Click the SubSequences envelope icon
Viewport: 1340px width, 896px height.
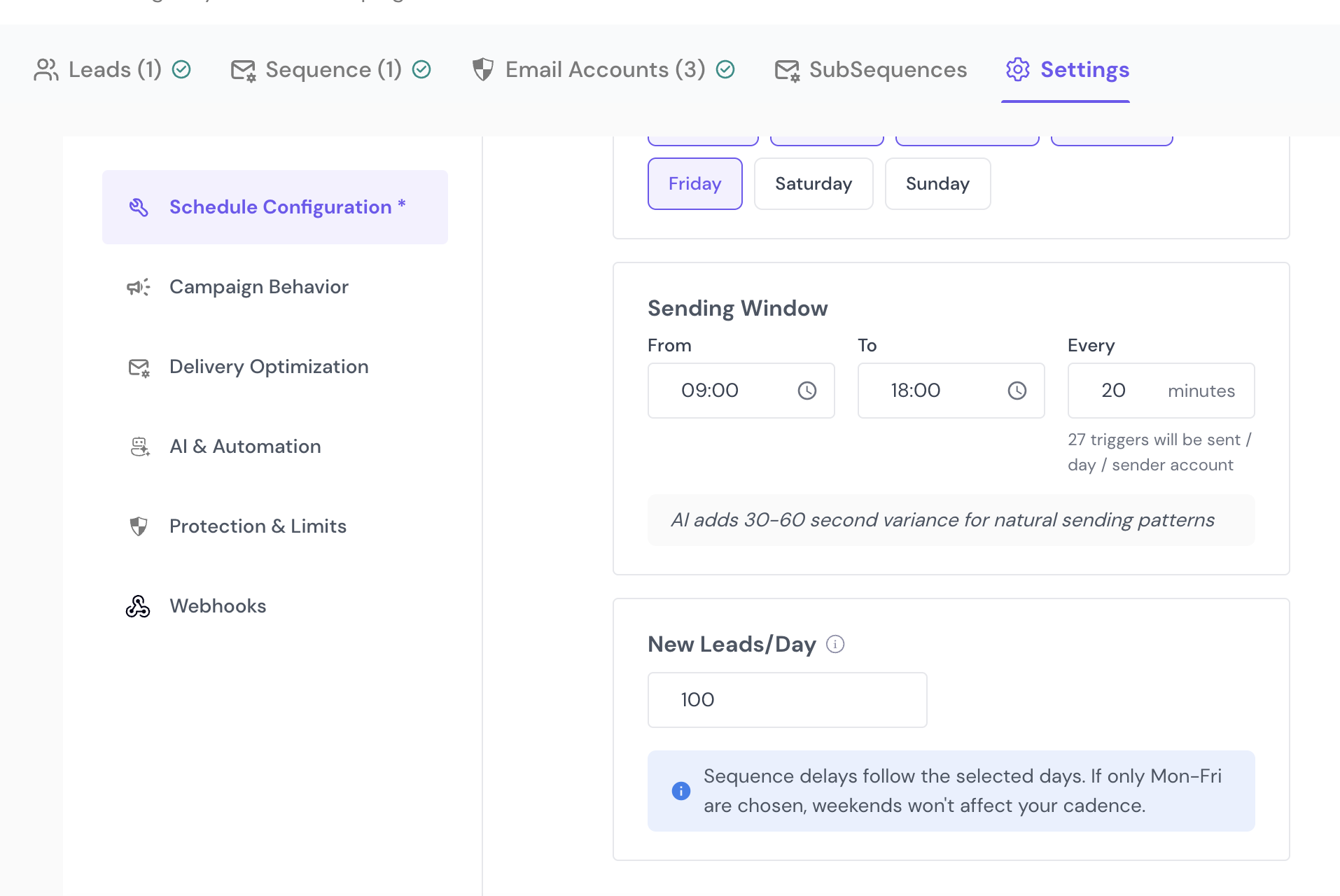pyautogui.click(x=787, y=70)
